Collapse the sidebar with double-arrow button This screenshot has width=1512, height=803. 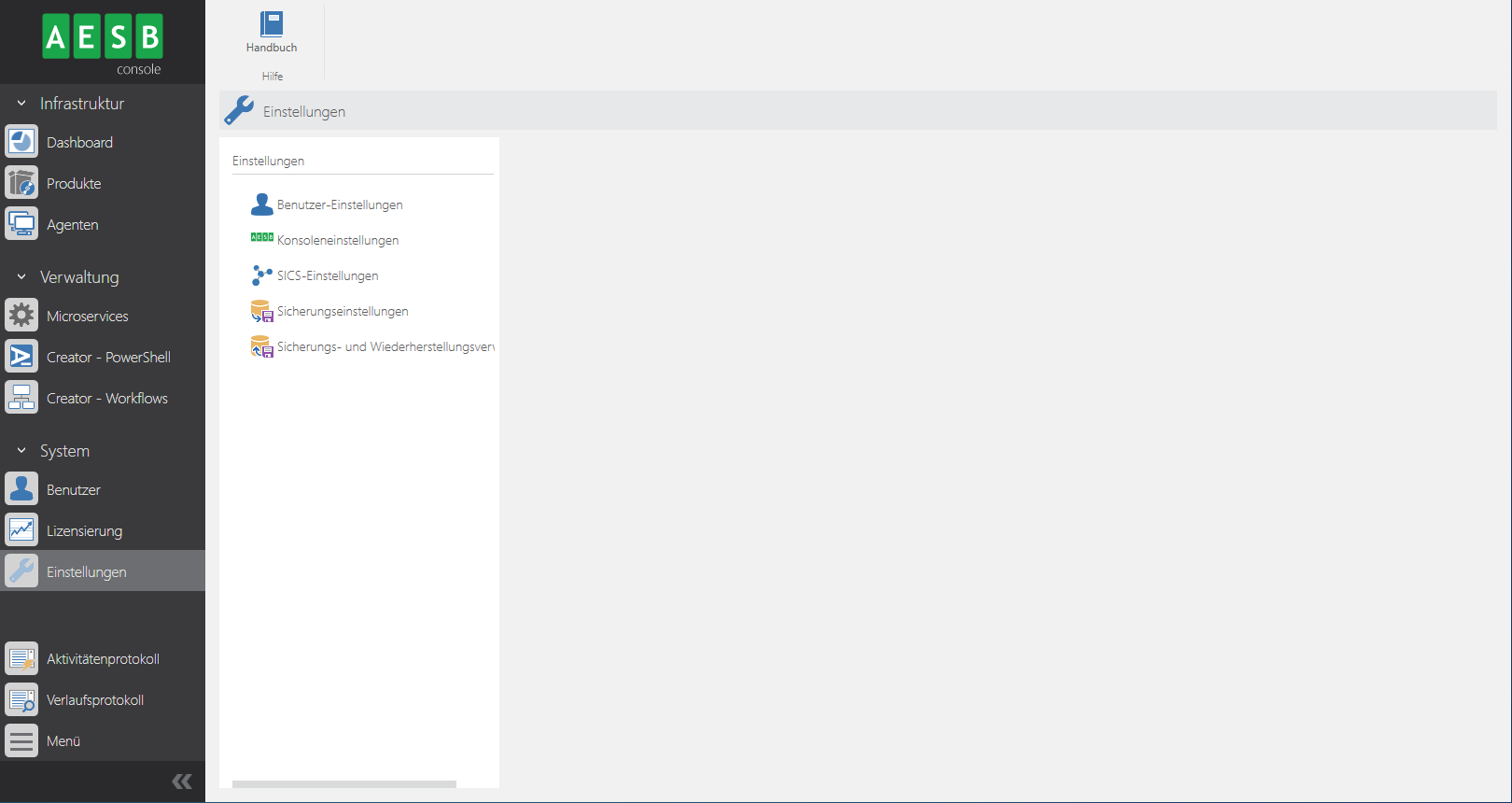click(x=182, y=782)
